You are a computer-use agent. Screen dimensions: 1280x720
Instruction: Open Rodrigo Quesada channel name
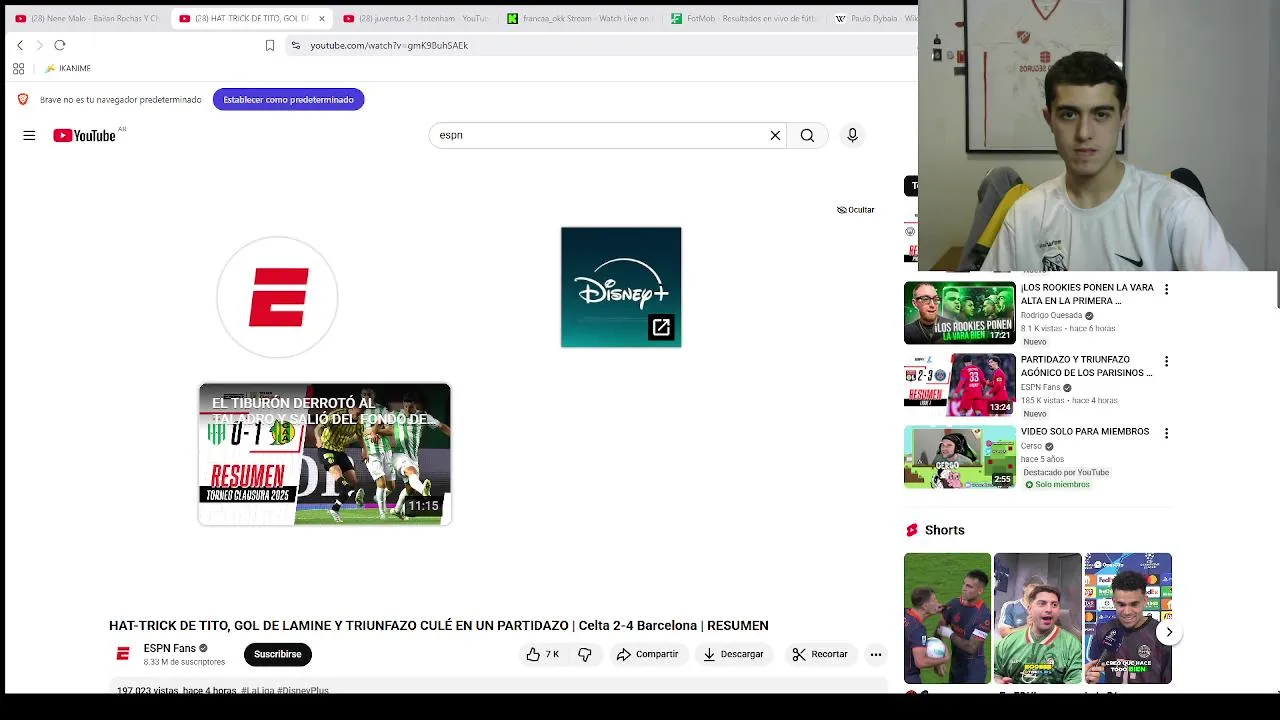[x=1051, y=315]
